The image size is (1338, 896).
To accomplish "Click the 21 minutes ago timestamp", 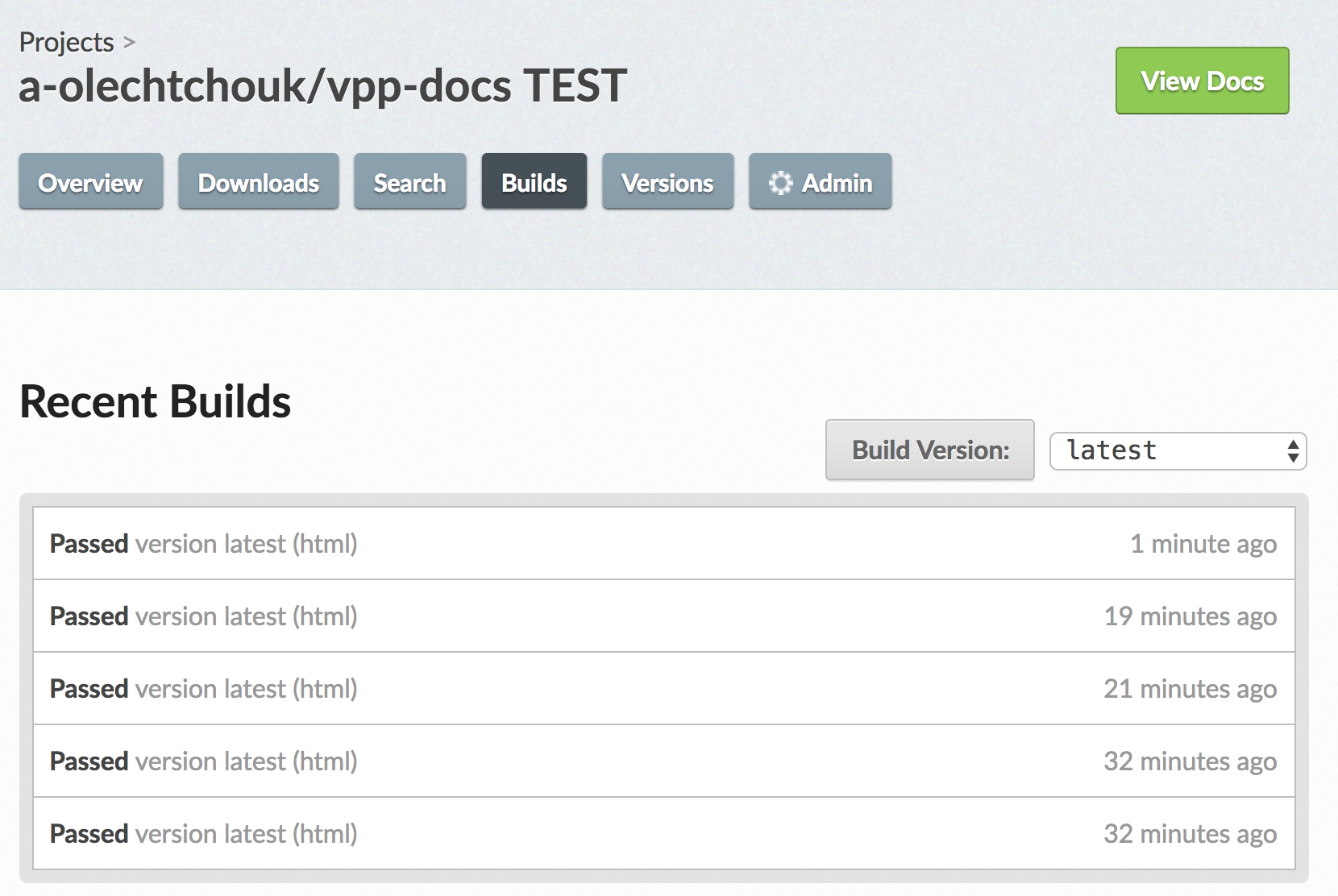I will click(x=1190, y=689).
